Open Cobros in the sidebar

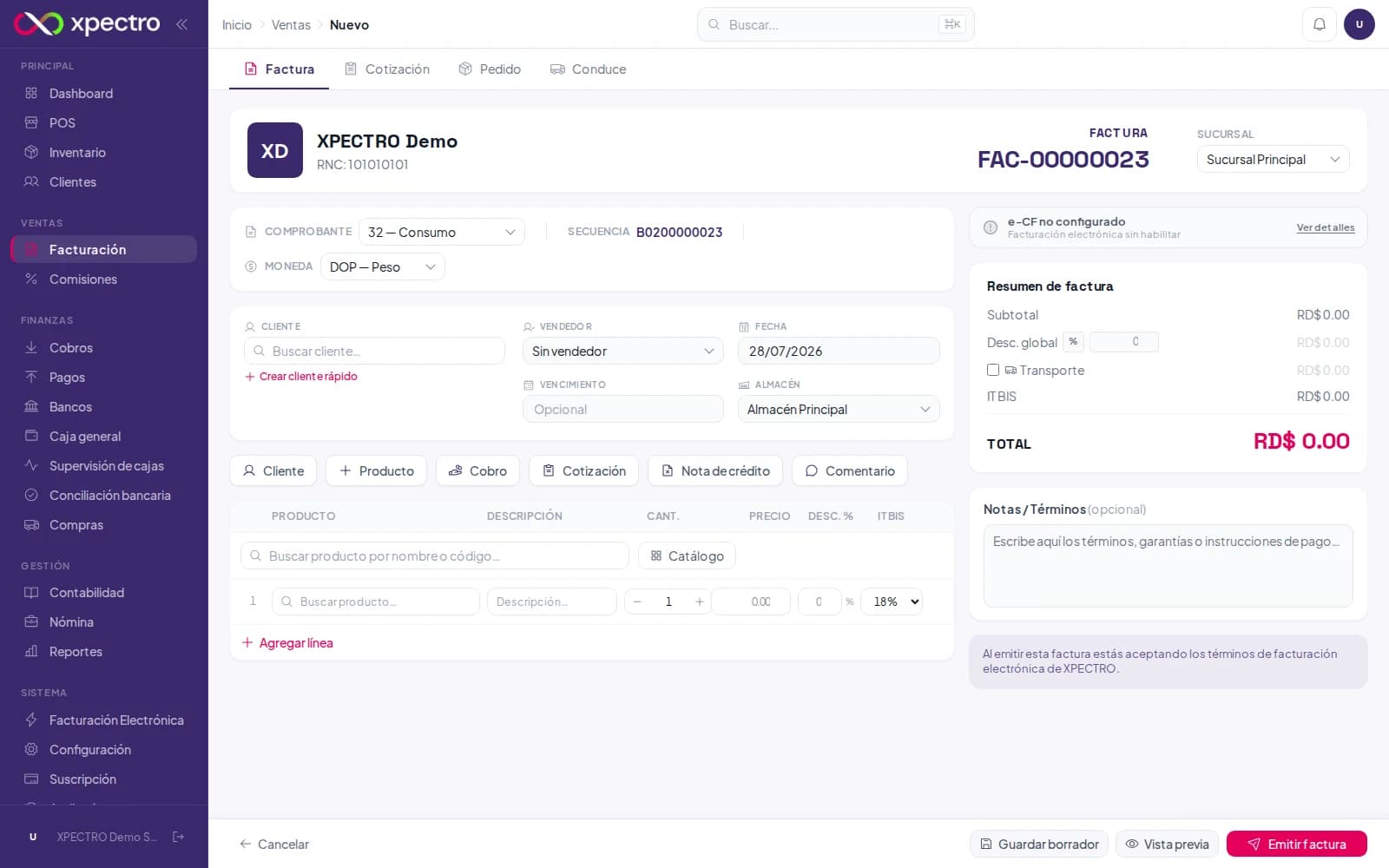pos(103,347)
